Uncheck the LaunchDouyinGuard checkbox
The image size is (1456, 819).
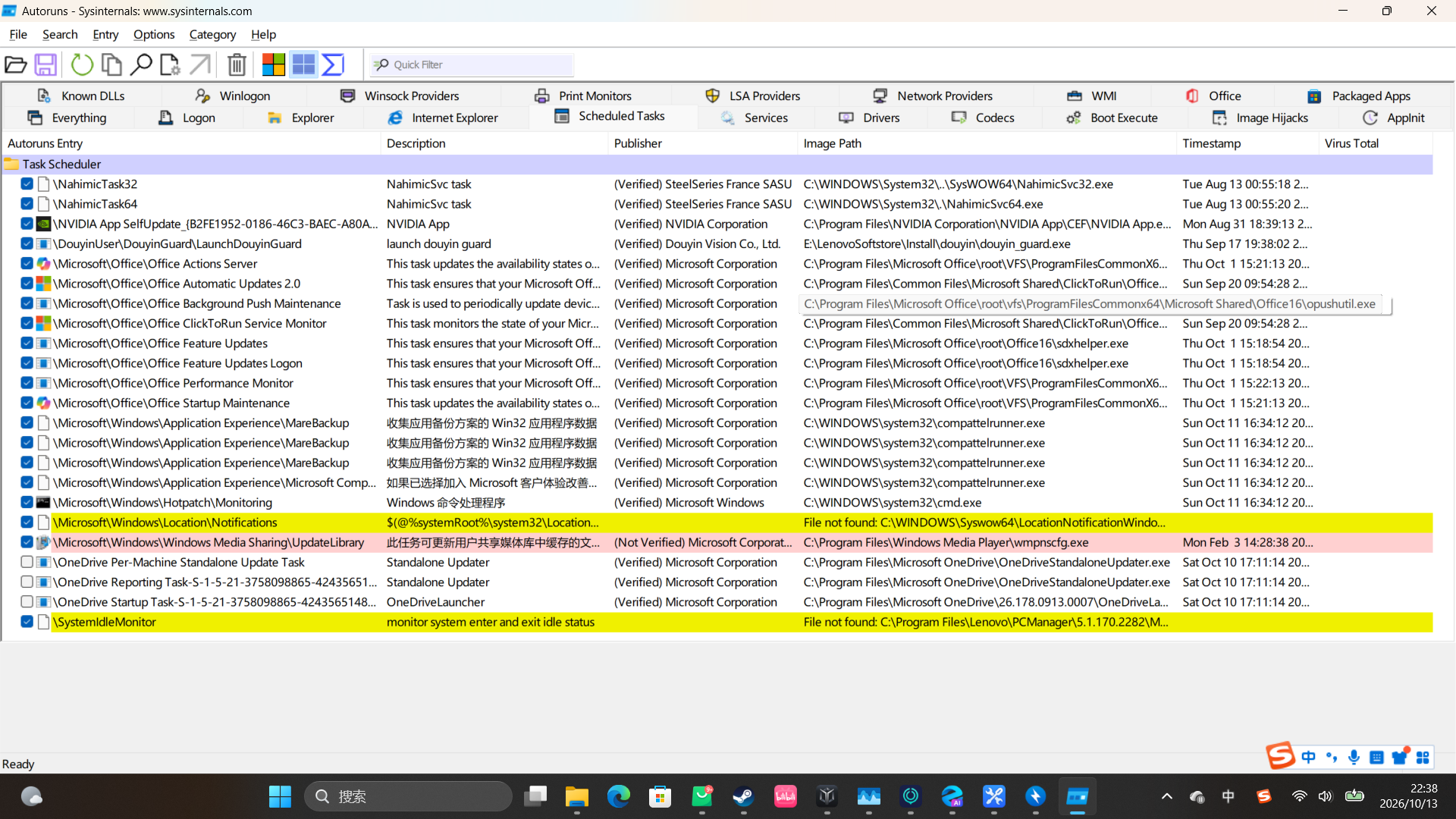coord(27,244)
